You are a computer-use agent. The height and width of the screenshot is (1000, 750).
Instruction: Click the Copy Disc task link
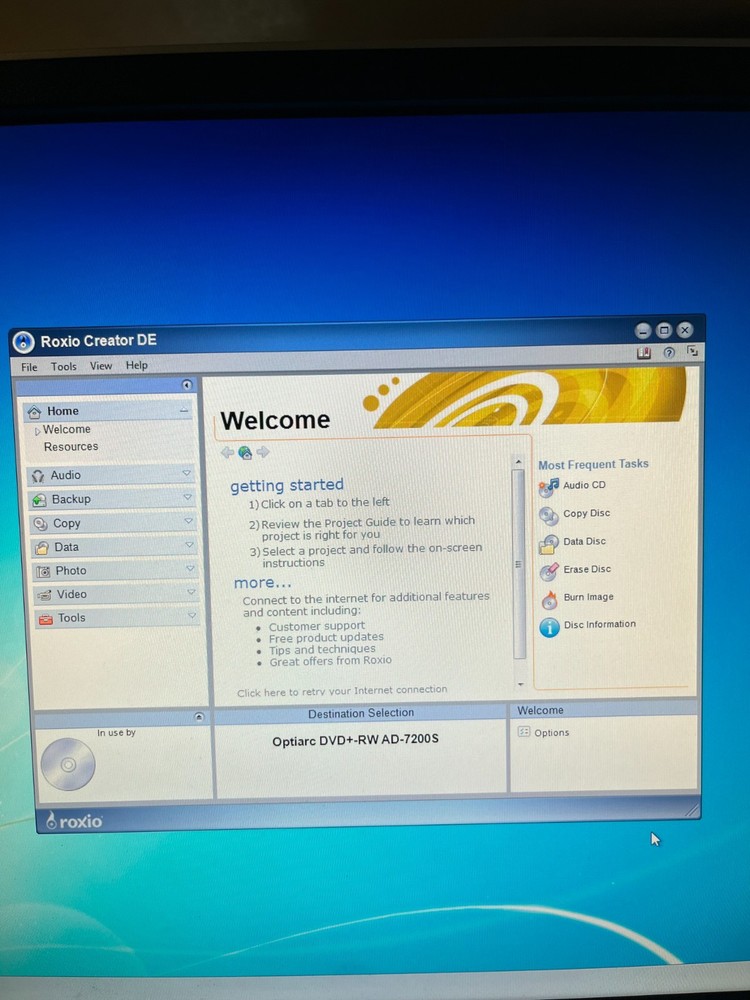[587, 513]
